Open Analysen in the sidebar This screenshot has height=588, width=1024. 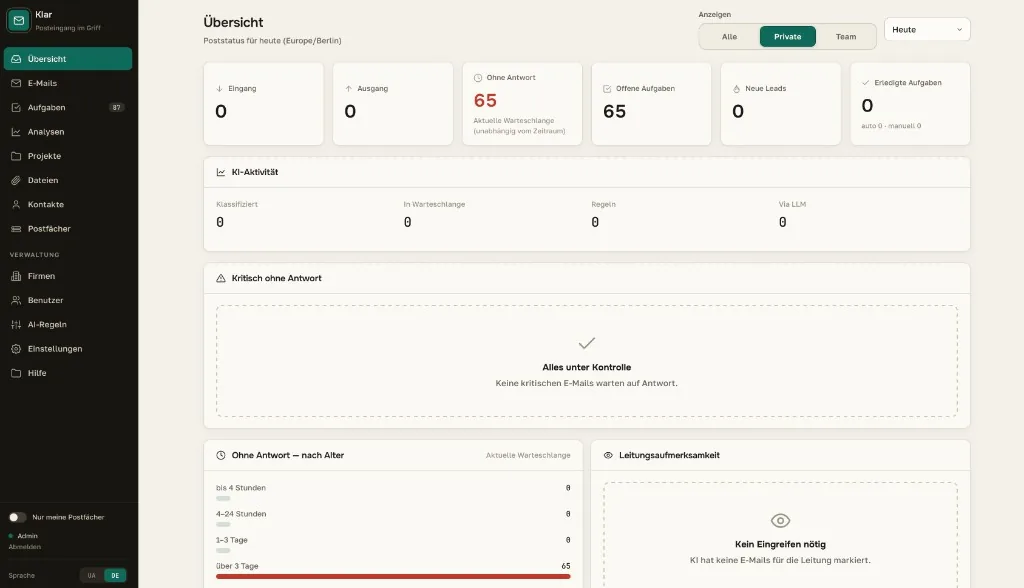coord(68,131)
